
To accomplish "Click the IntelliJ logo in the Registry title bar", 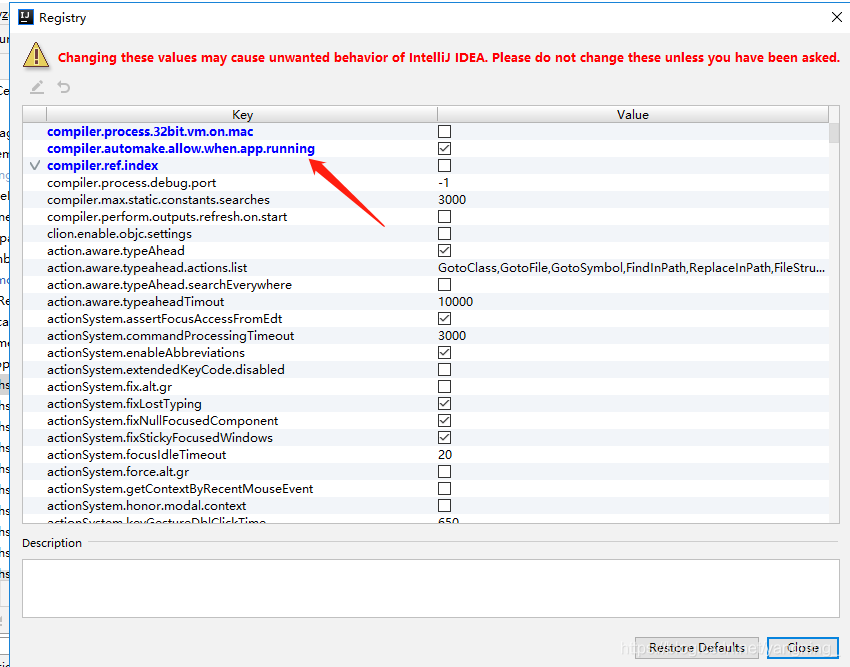I will click(25, 17).
